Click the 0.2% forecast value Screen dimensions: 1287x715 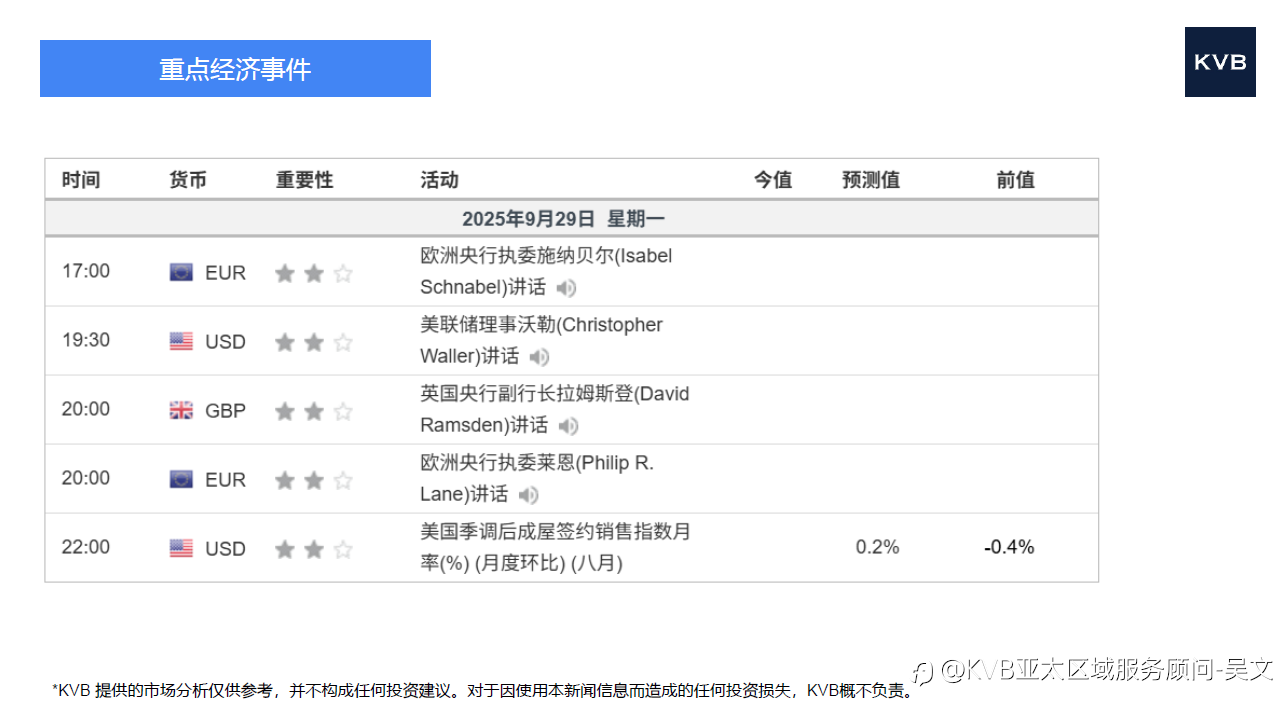coord(878,547)
